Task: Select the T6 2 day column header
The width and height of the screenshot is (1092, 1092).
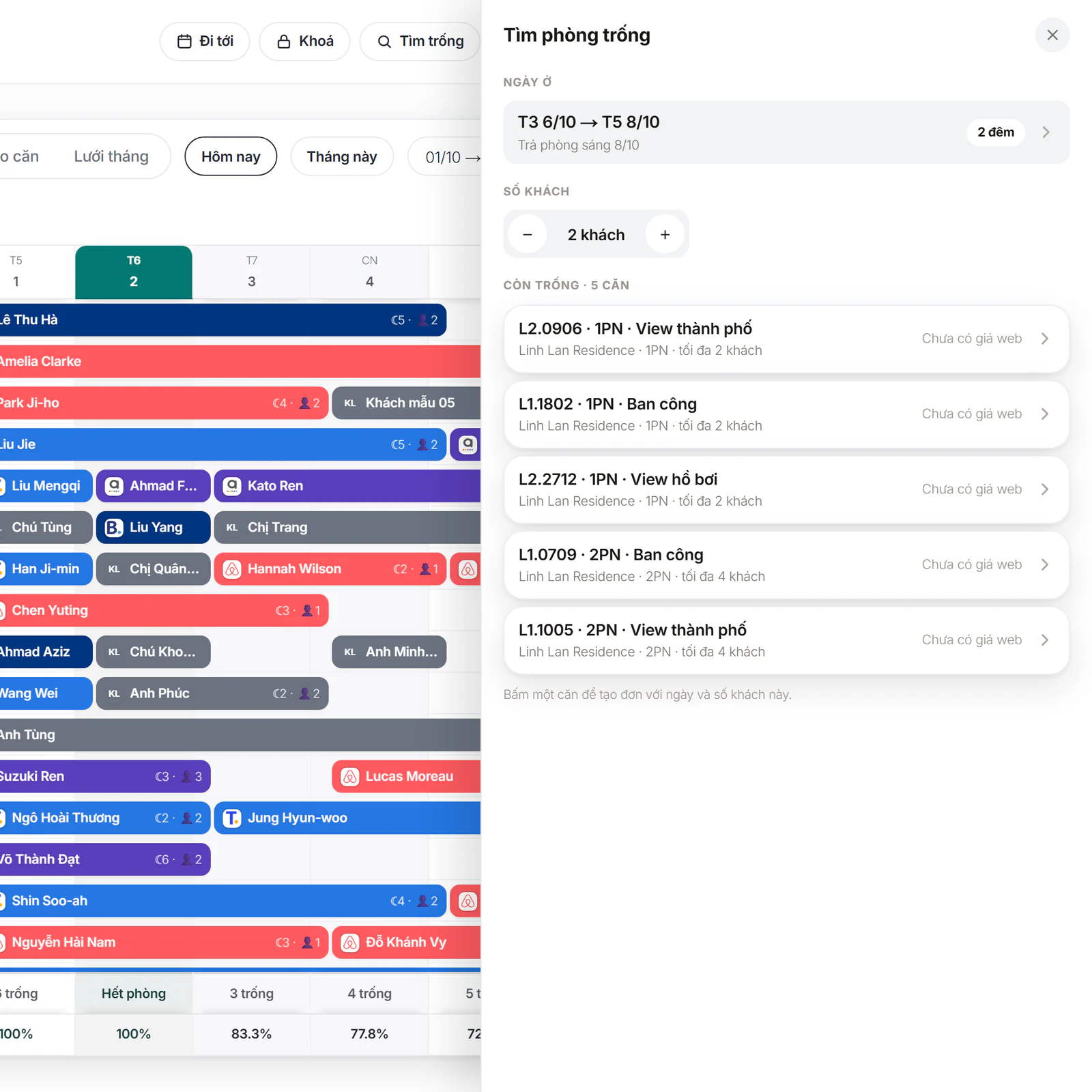Action: point(134,272)
